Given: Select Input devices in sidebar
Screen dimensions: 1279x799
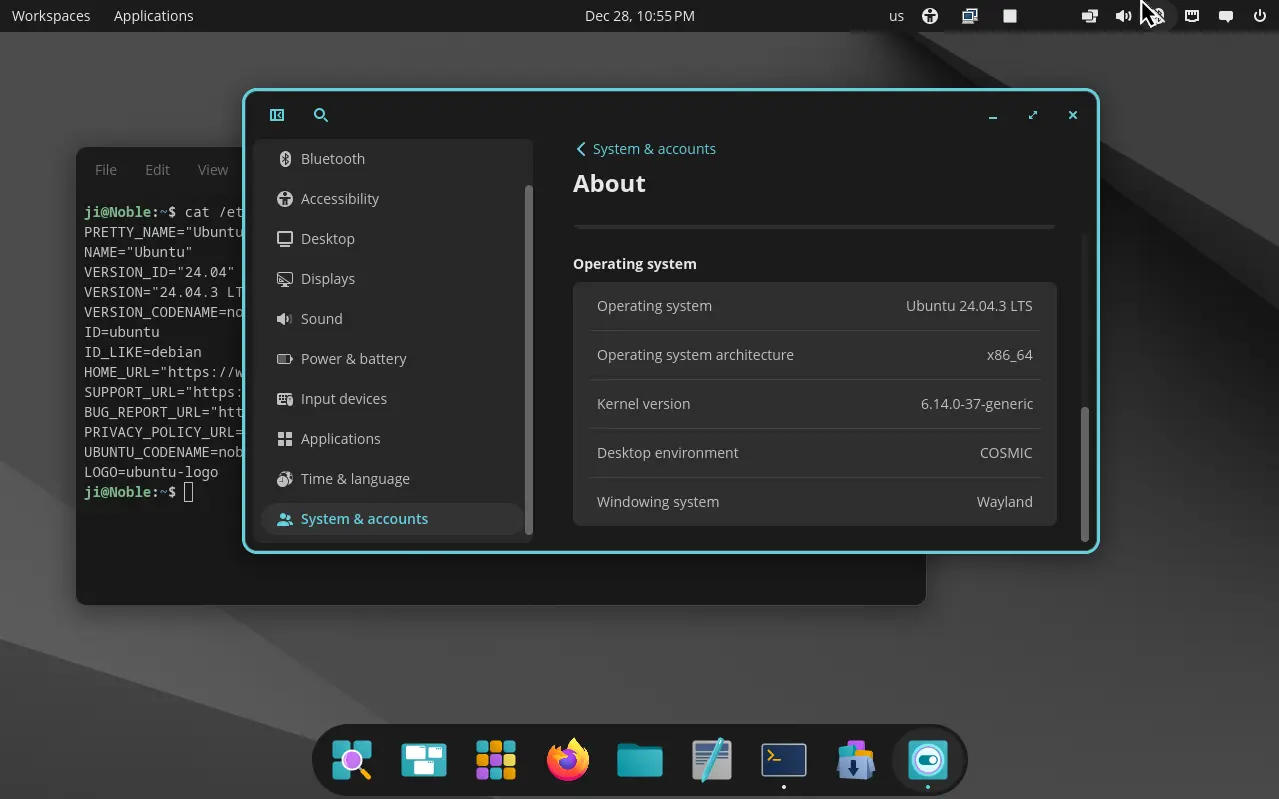Looking at the screenshot, I should (x=343, y=399).
